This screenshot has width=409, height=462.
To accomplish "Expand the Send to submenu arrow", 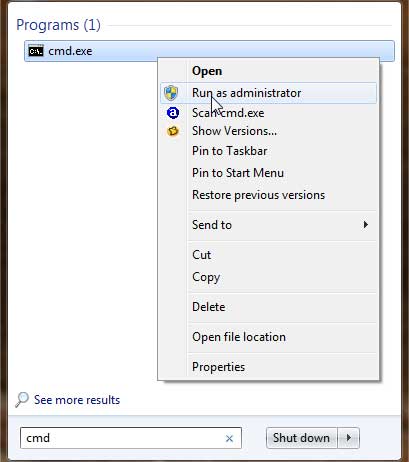I will [366, 225].
